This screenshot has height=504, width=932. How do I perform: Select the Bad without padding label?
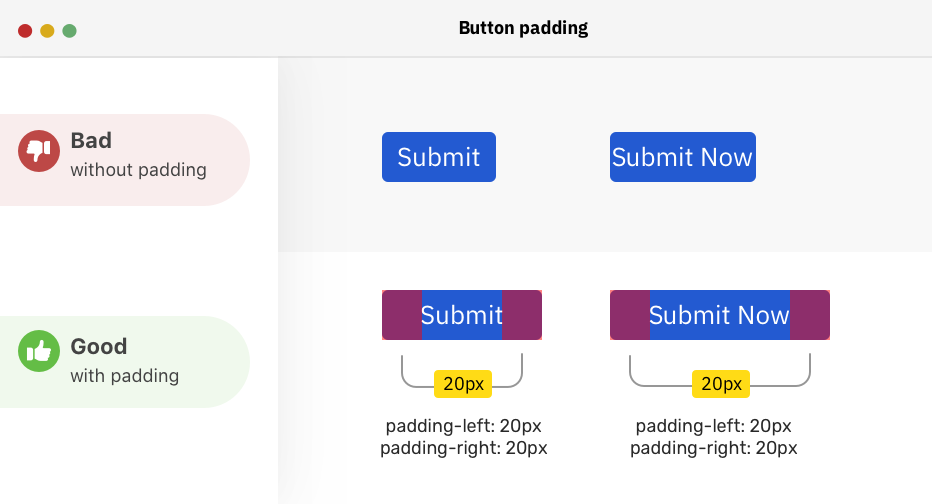pyautogui.click(x=138, y=155)
